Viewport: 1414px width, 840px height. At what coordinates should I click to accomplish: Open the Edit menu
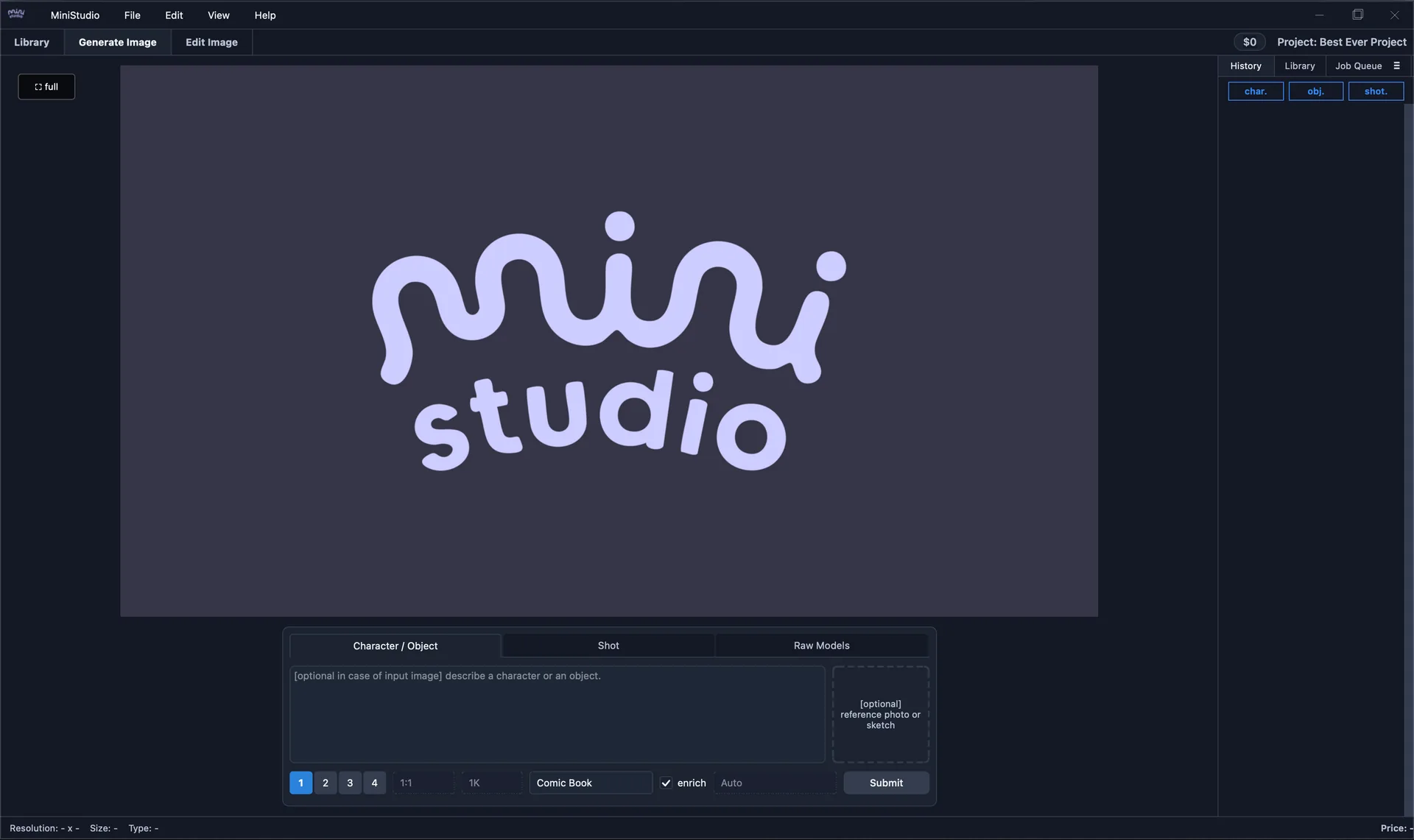174,15
